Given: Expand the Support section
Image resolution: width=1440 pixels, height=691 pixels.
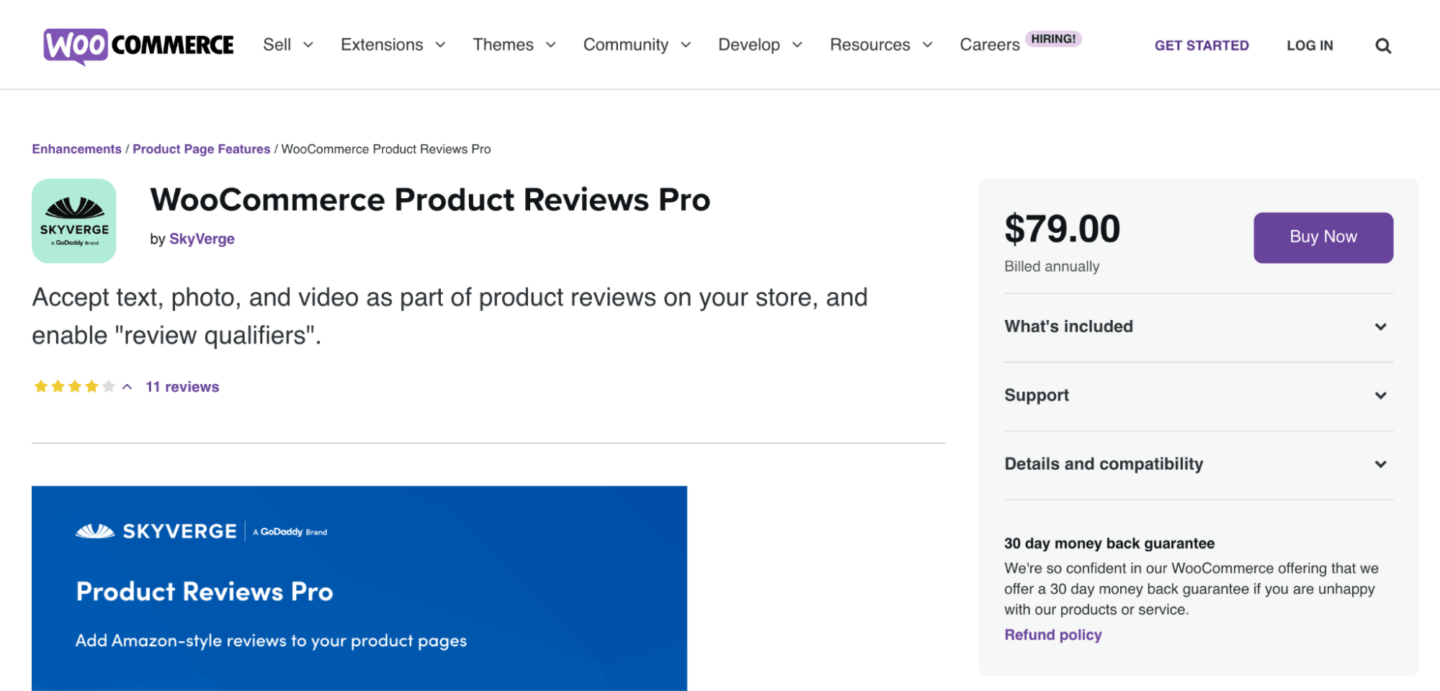Looking at the screenshot, I should 1198,396.
